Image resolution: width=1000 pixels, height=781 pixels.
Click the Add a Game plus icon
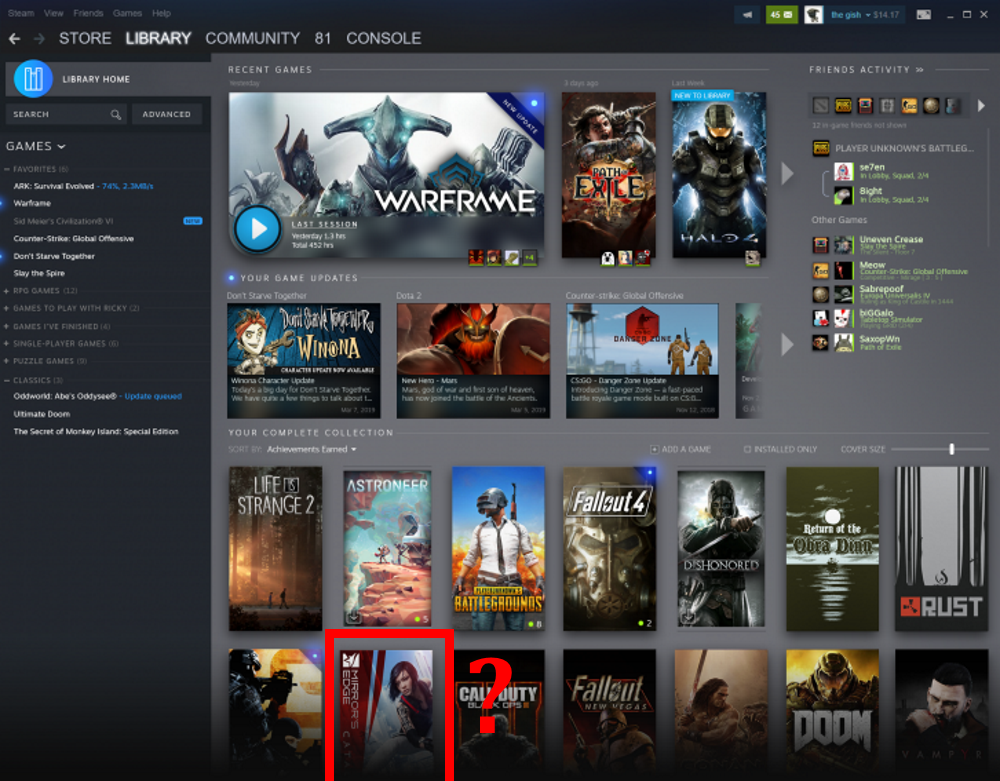[654, 450]
